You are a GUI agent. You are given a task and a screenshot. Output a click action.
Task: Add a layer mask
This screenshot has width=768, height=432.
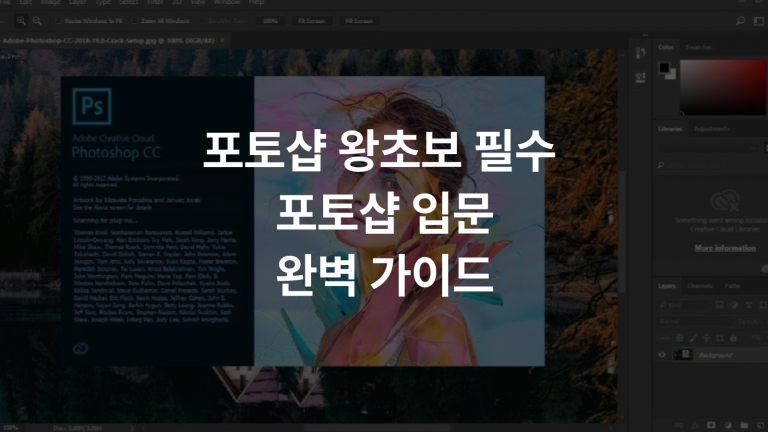(711, 425)
